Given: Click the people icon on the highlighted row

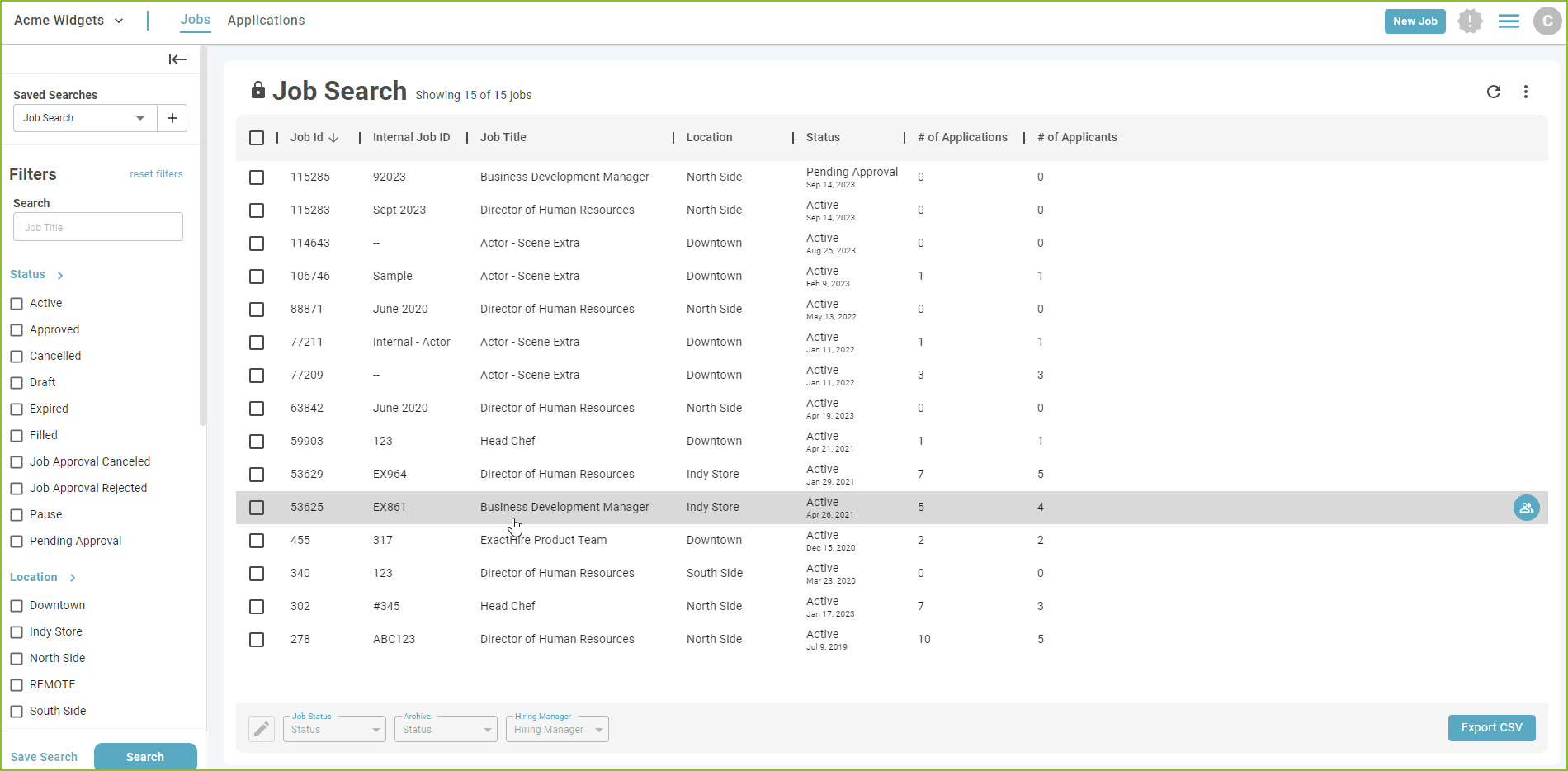Looking at the screenshot, I should pos(1526,507).
